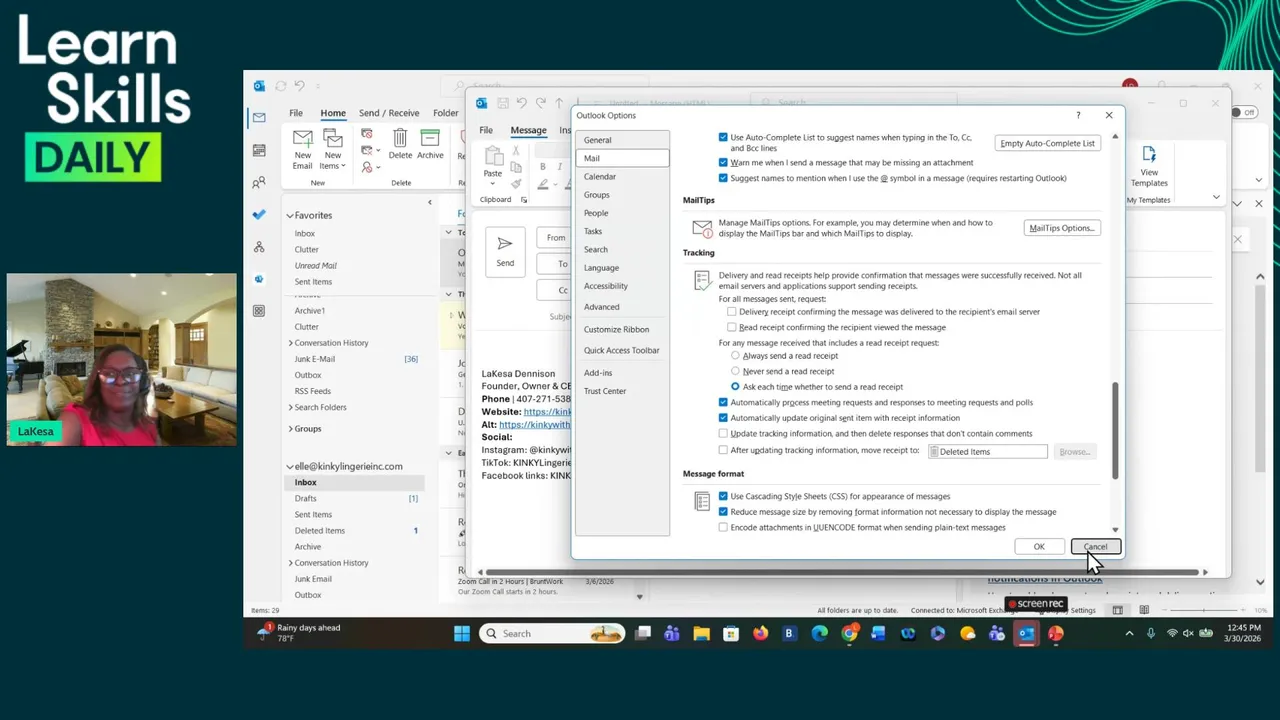Open the Website link in signature
The width and height of the screenshot is (1280, 720).
click(546, 412)
